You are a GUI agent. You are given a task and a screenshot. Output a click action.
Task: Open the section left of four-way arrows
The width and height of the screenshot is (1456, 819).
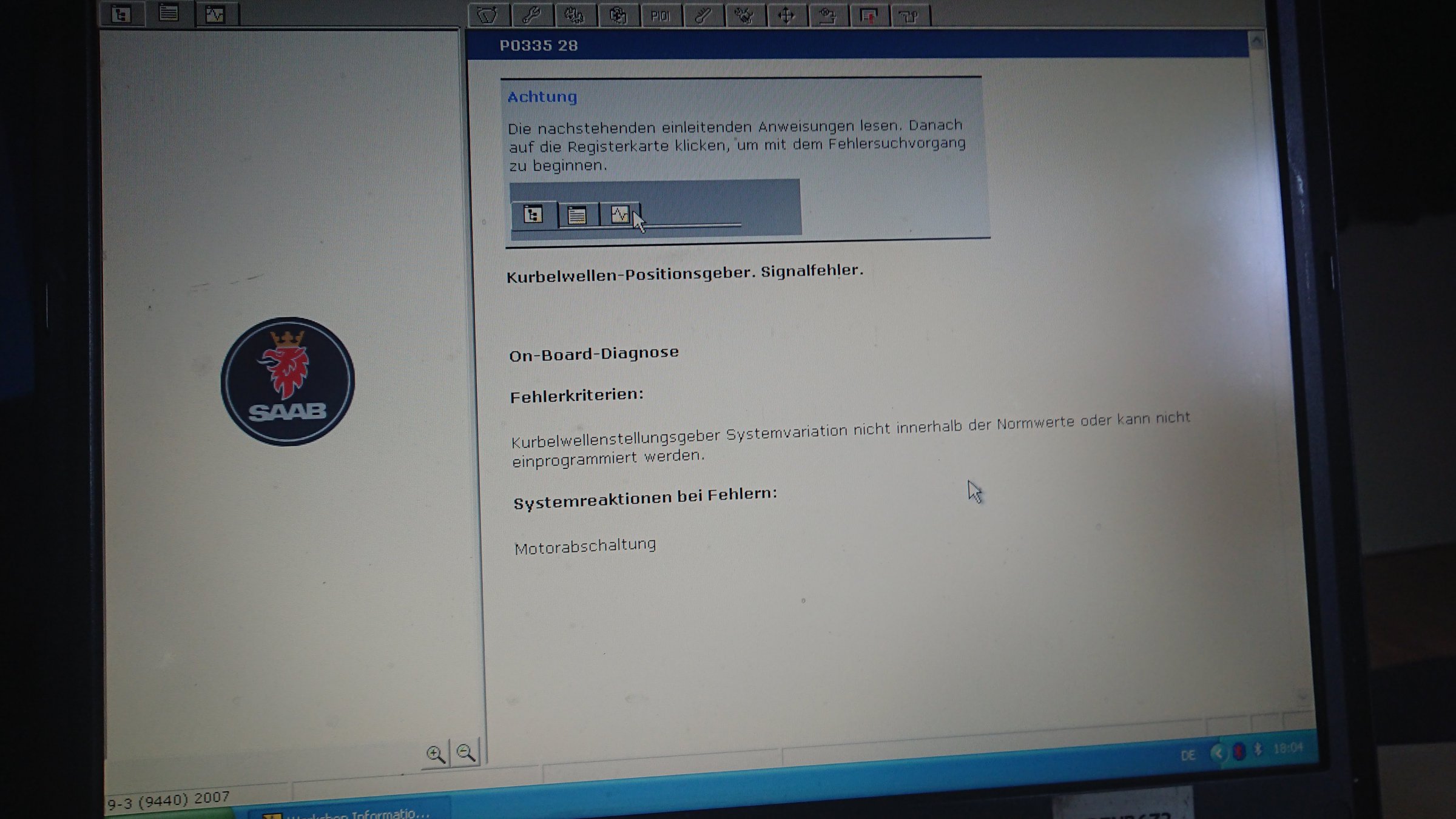744,15
